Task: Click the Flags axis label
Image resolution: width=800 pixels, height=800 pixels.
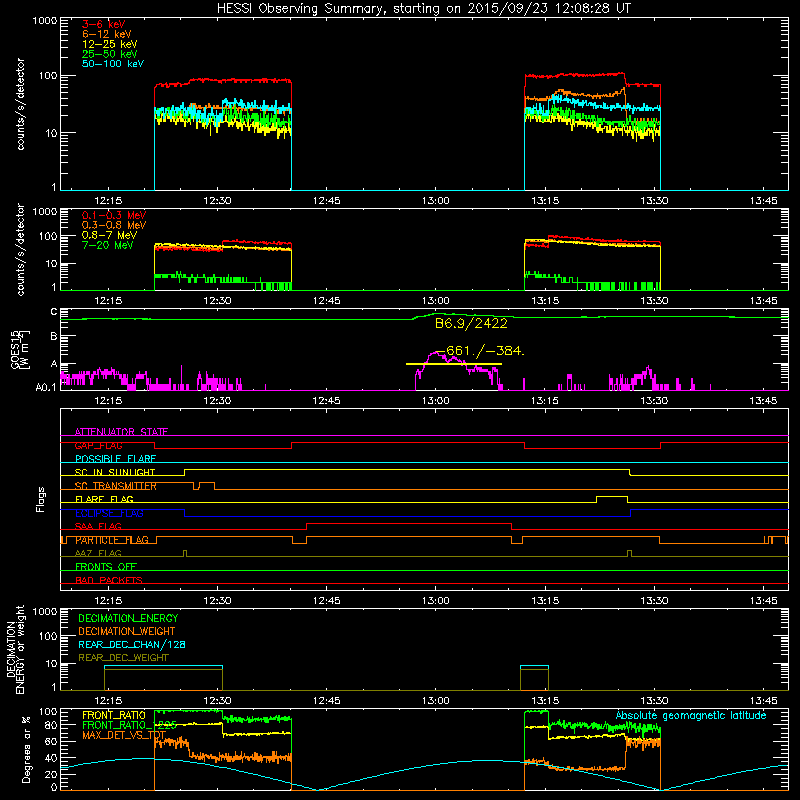Action: (41, 499)
